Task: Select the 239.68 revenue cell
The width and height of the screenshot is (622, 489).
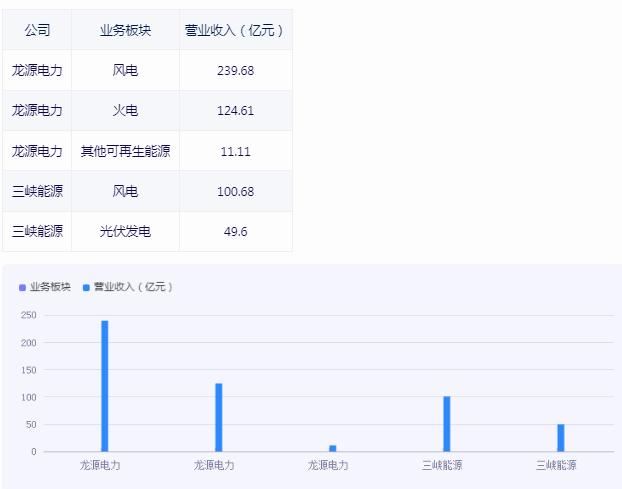Action: point(235,71)
